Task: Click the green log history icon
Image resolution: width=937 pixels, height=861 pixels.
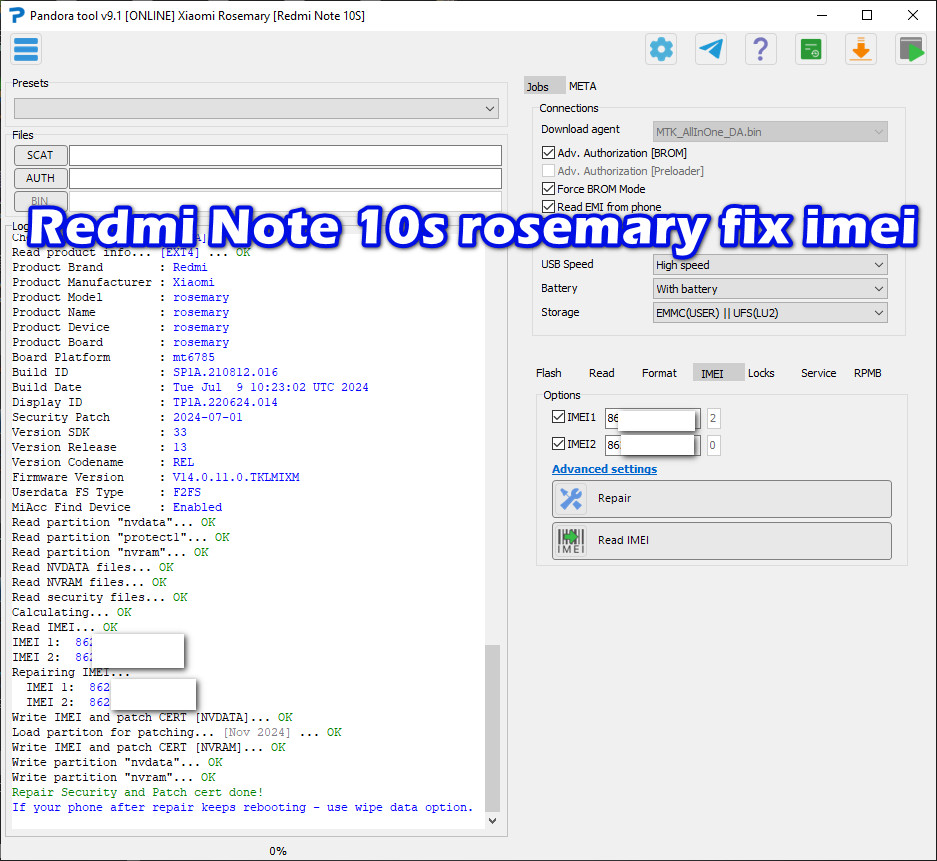Action: tap(811, 49)
